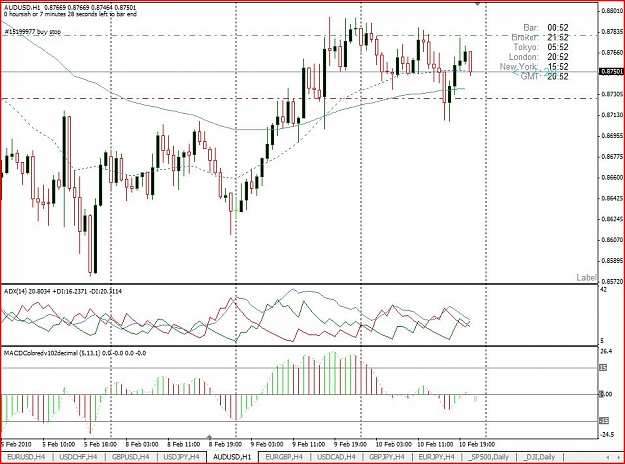Click the 'New York: 15:52' clock line
The width and height of the screenshot is (625, 464).
[x=534, y=67]
